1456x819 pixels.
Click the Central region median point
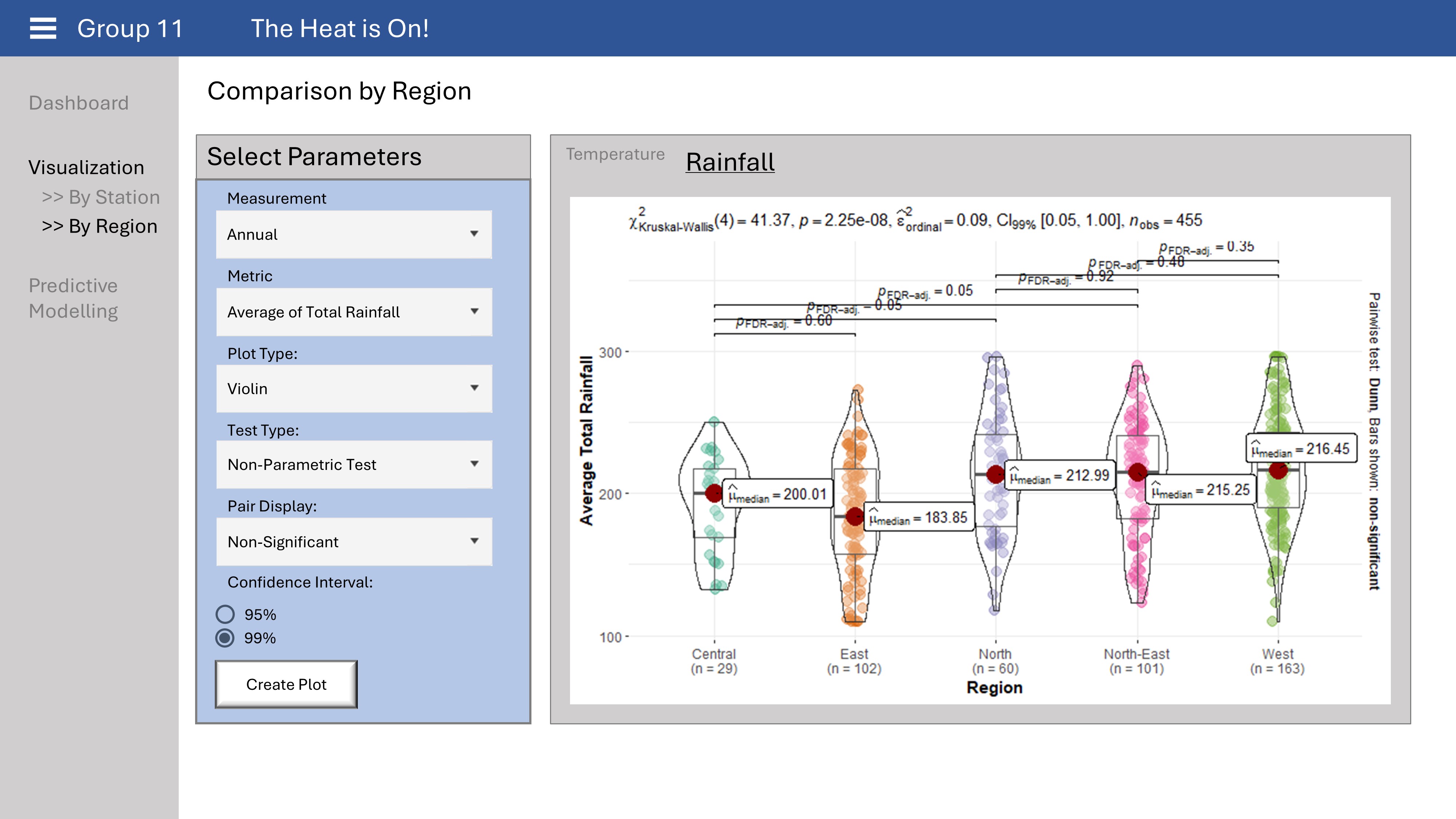click(x=714, y=494)
